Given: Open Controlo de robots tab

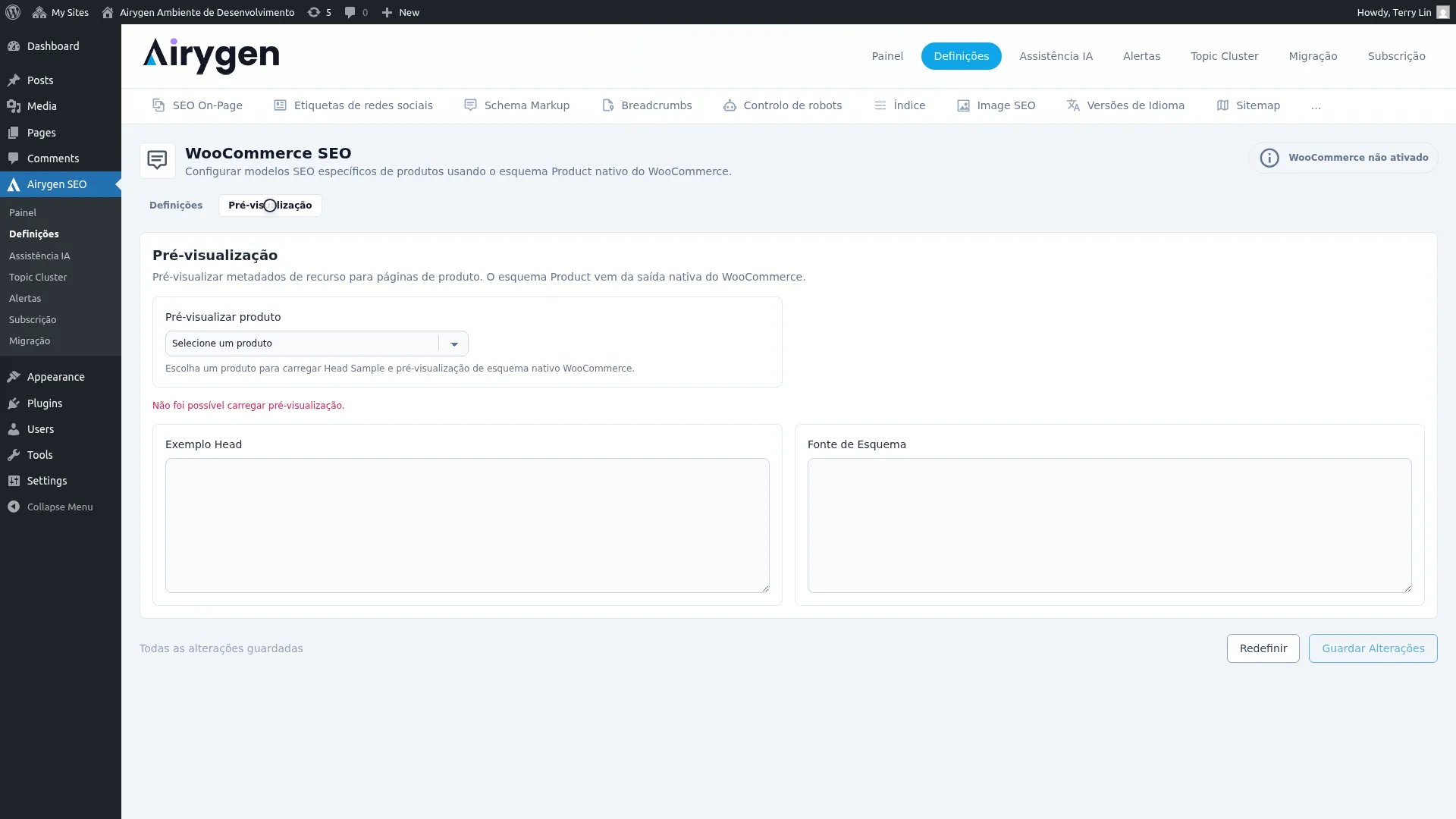Looking at the screenshot, I should click(783, 105).
